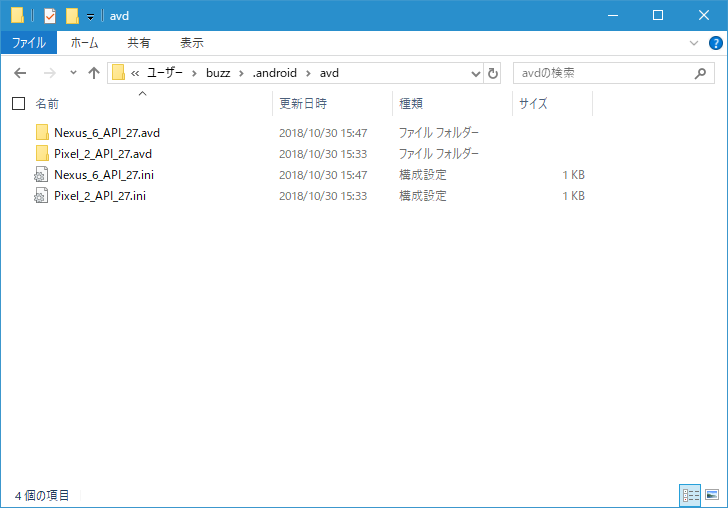Expand the ribbon with the chevron

click(694, 43)
